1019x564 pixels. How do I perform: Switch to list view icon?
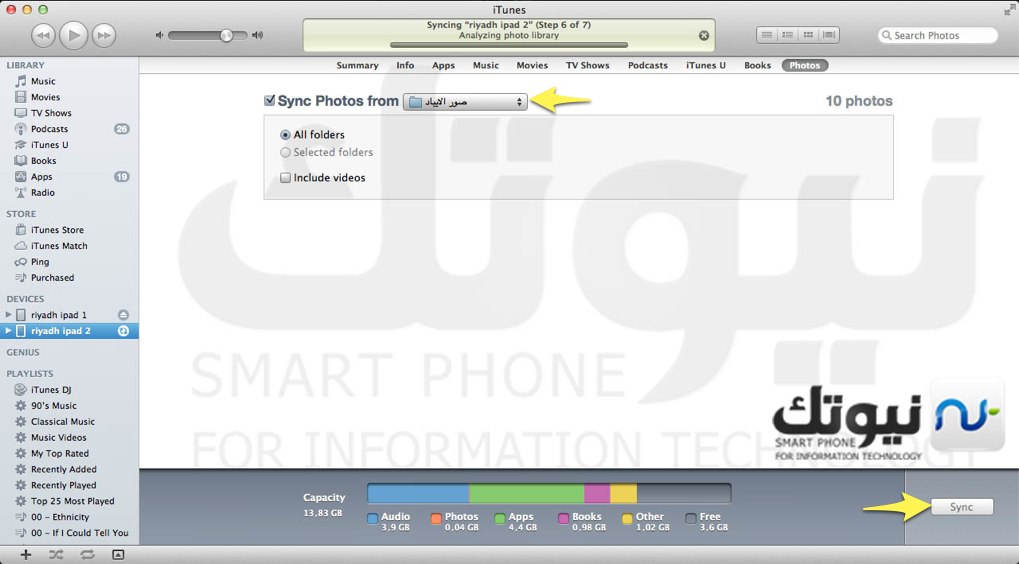767,35
